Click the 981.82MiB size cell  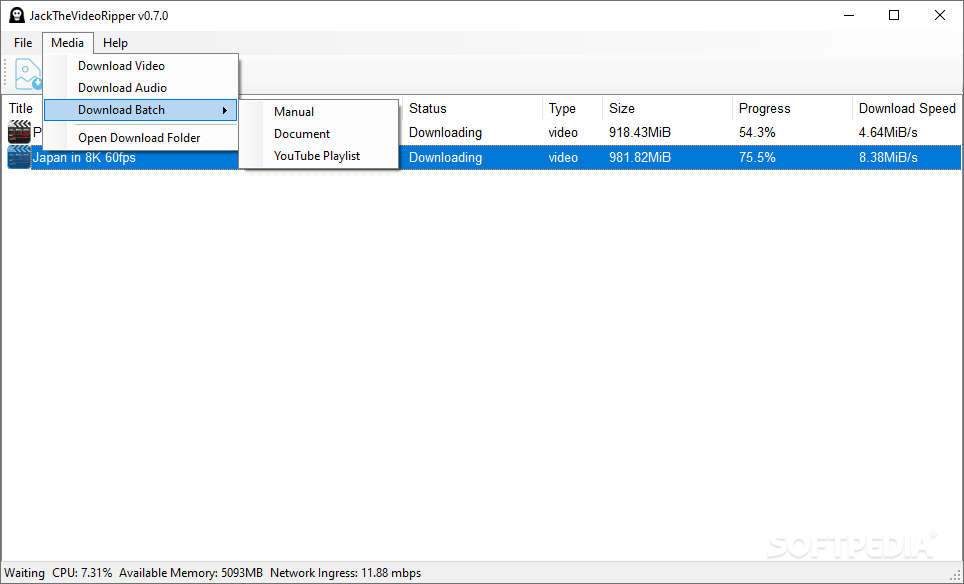639,157
